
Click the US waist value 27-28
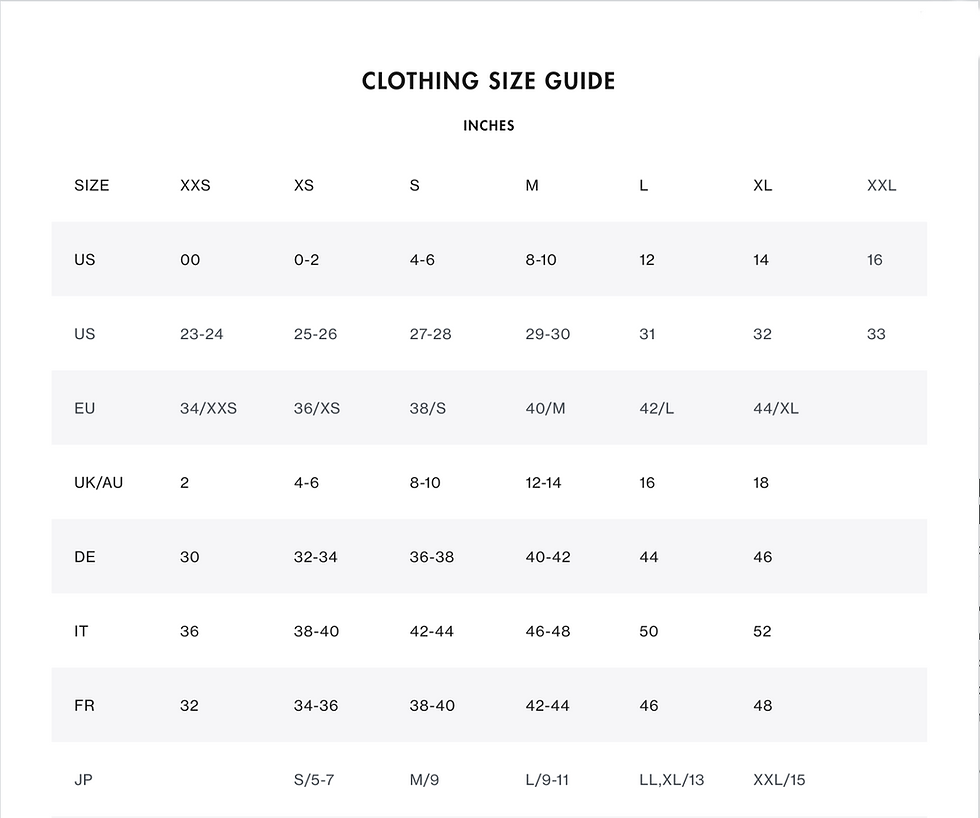[430, 334]
